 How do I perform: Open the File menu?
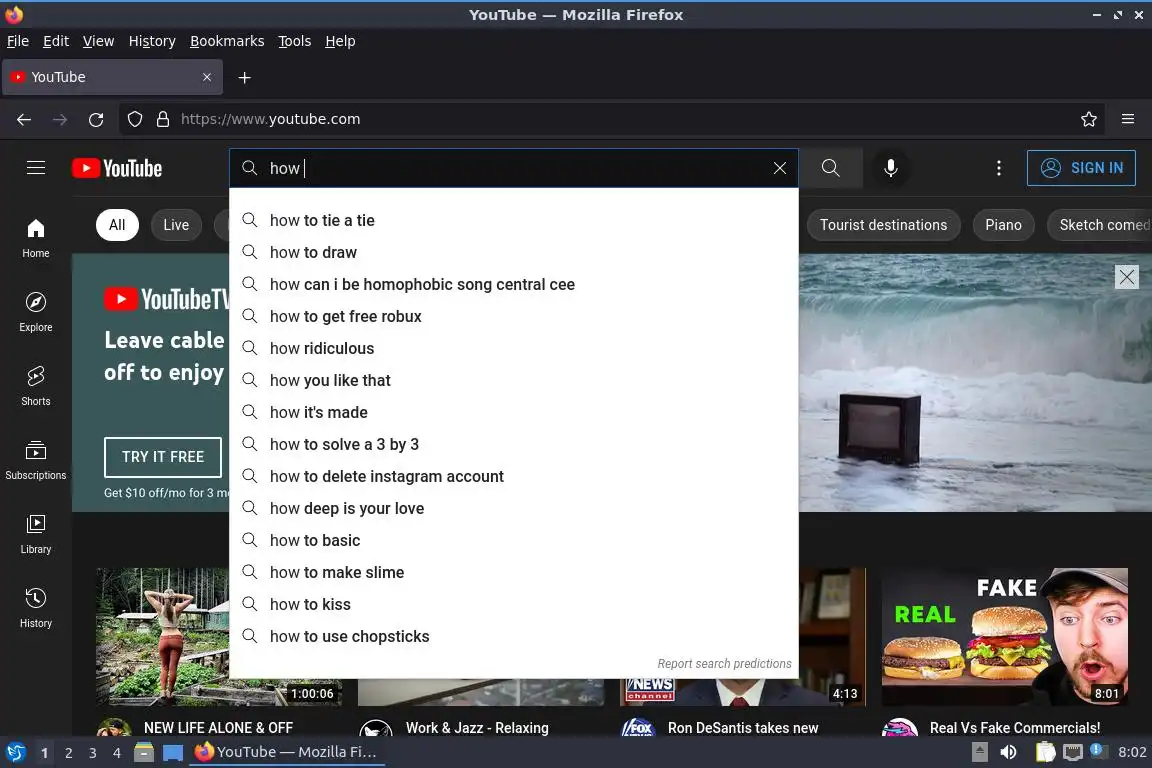[18, 41]
